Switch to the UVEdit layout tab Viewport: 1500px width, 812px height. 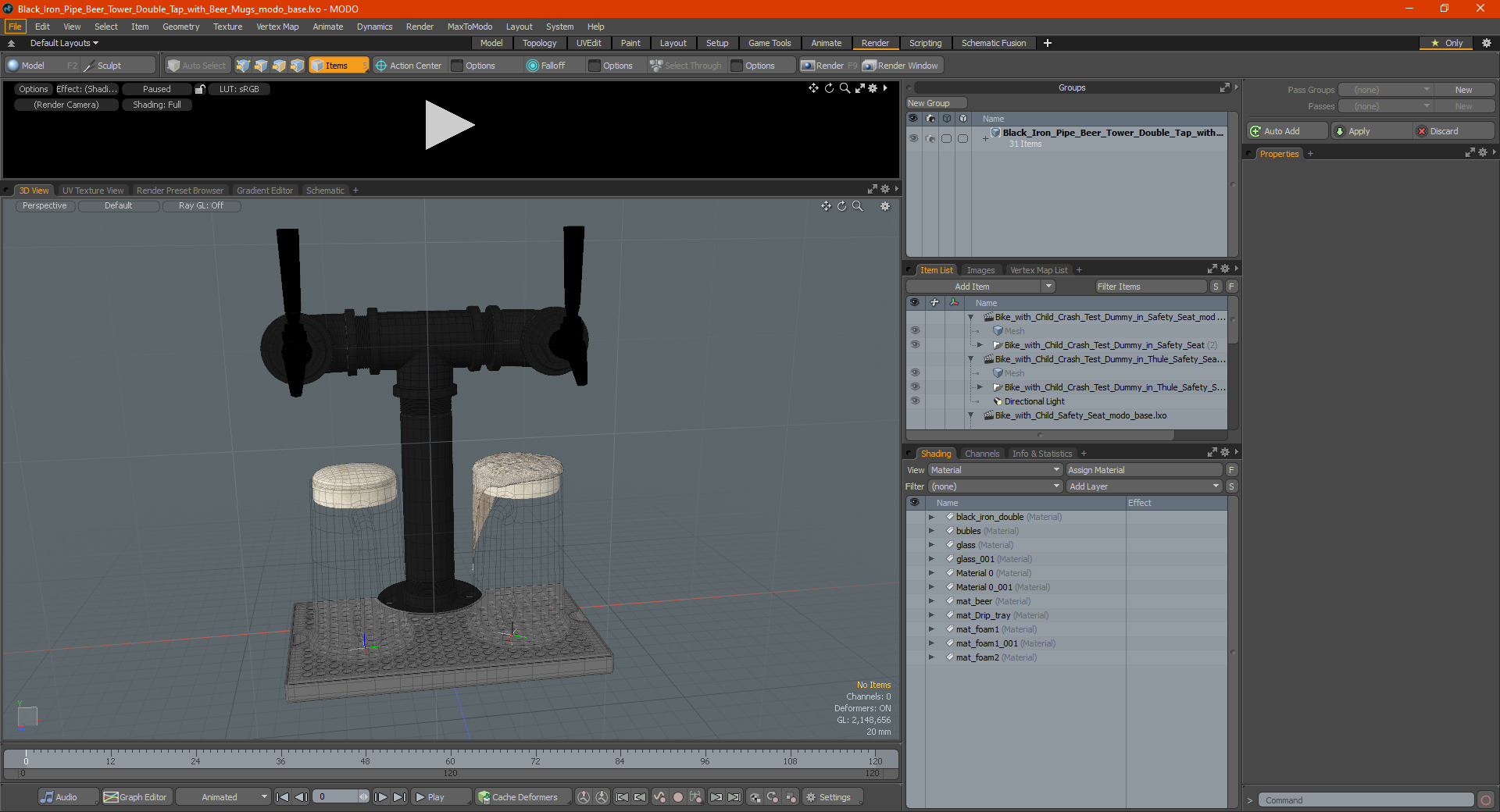588,43
